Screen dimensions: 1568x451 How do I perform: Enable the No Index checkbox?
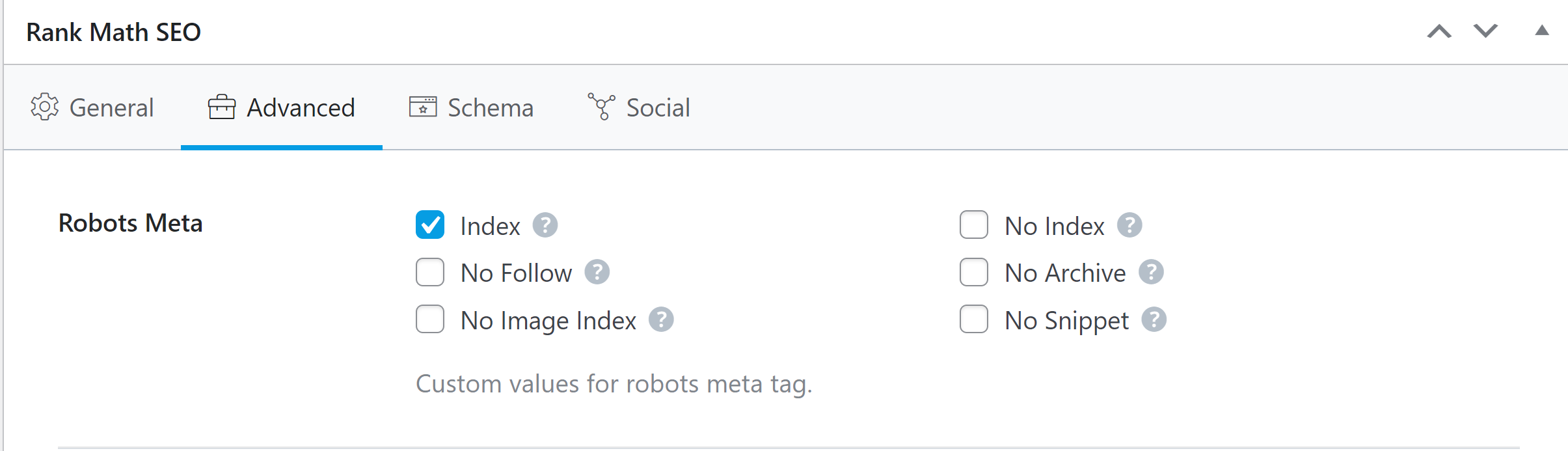(973, 225)
